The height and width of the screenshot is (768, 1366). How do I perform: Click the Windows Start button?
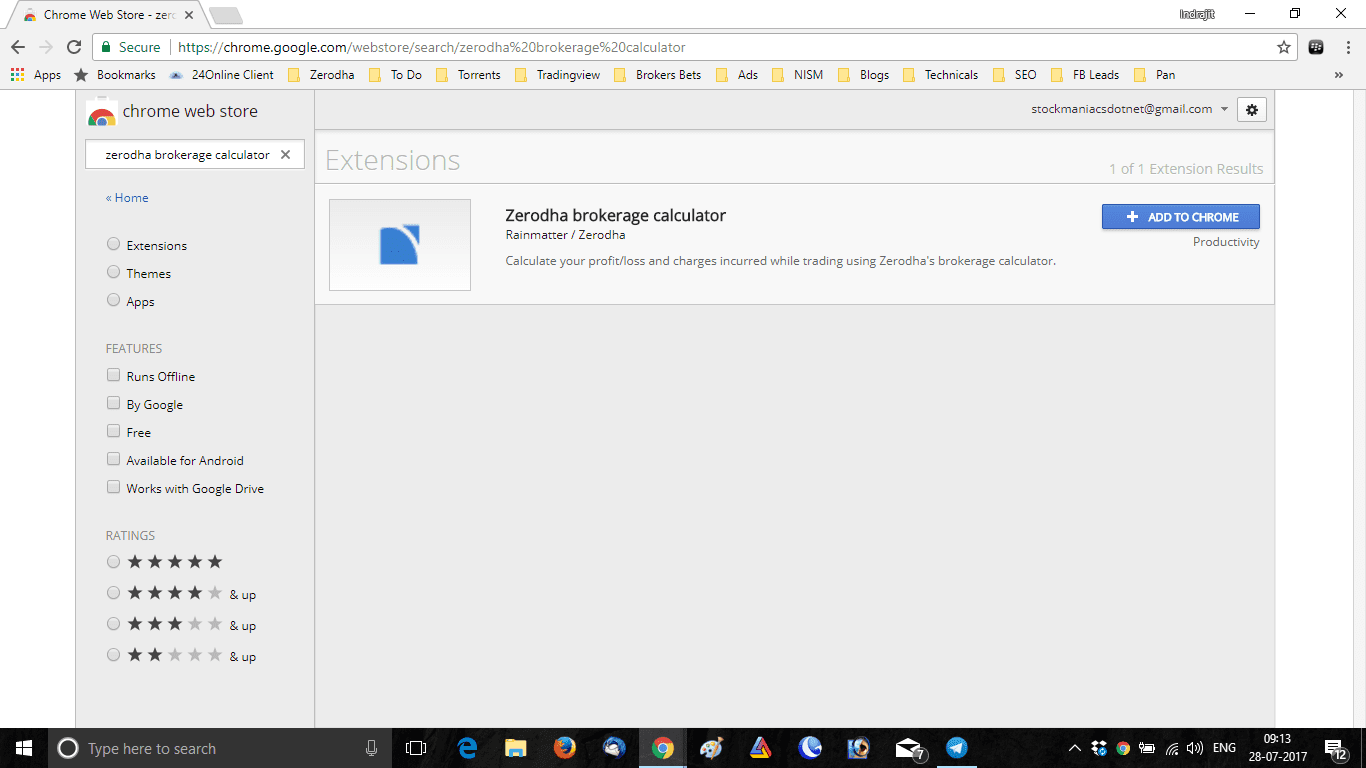pyautogui.click(x=23, y=748)
